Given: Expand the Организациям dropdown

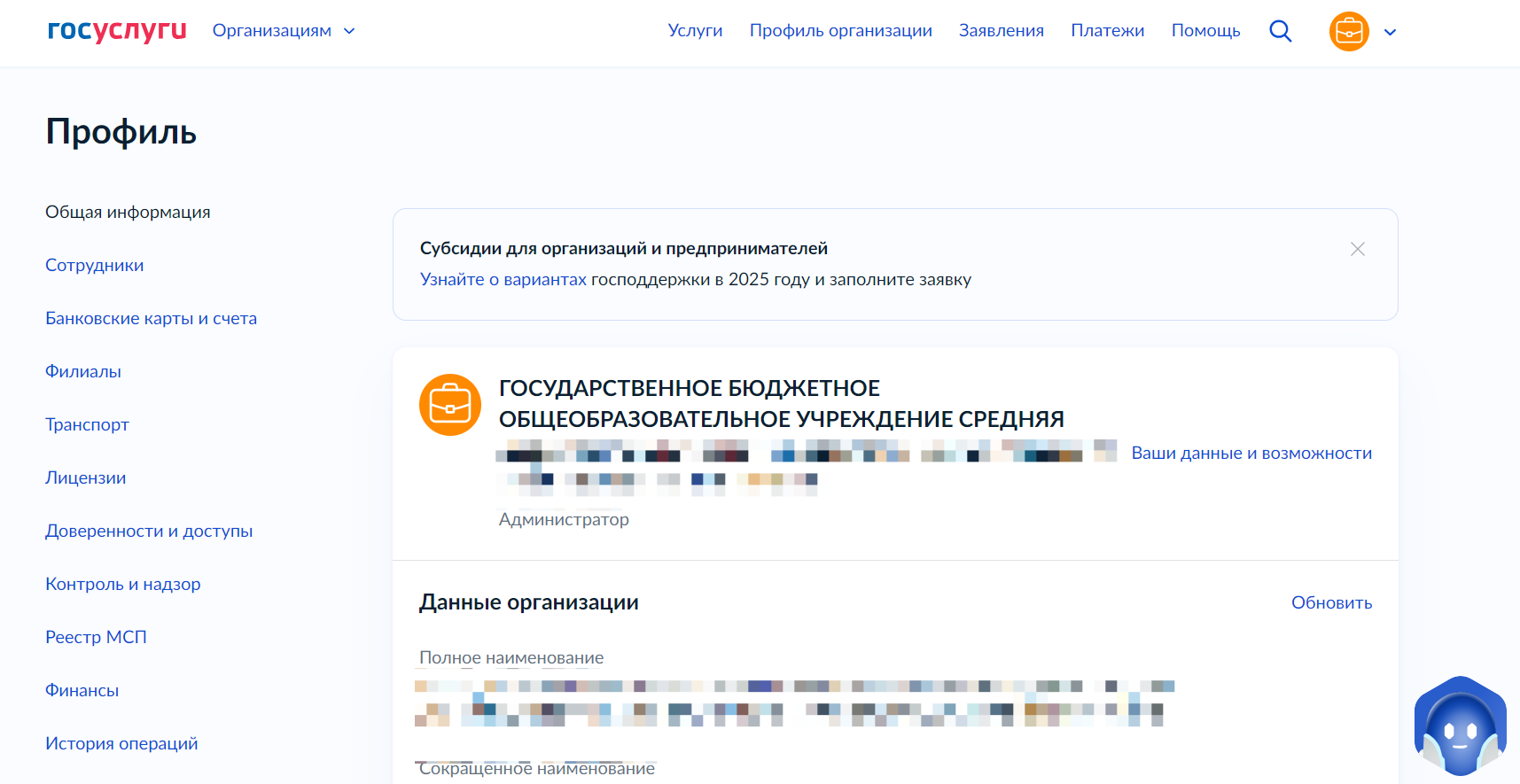Looking at the screenshot, I should pyautogui.click(x=284, y=31).
